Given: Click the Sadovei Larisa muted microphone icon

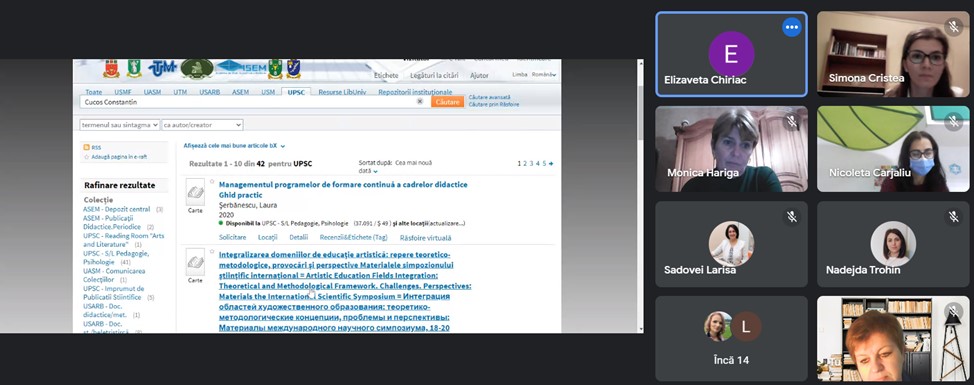Looking at the screenshot, I should (791, 217).
